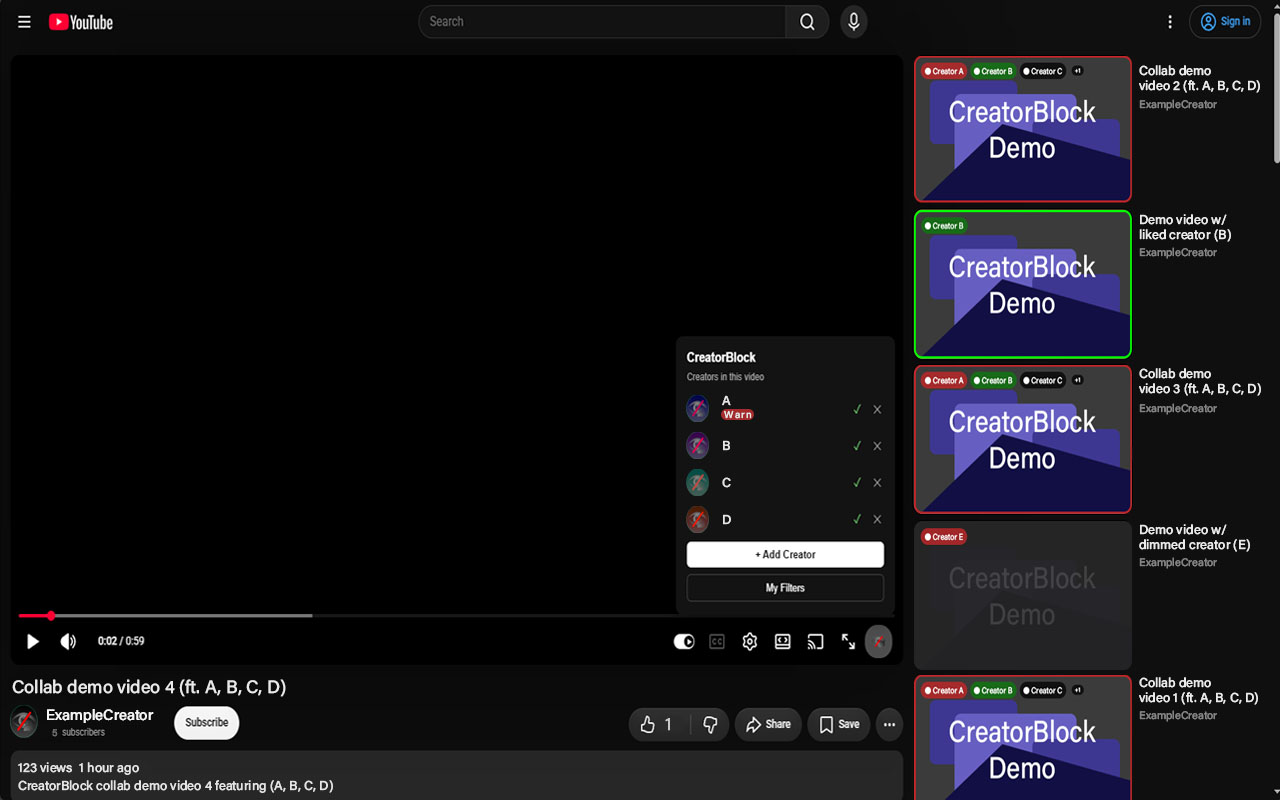Save video to playlist
The width and height of the screenshot is (1280, 800).
839,725
